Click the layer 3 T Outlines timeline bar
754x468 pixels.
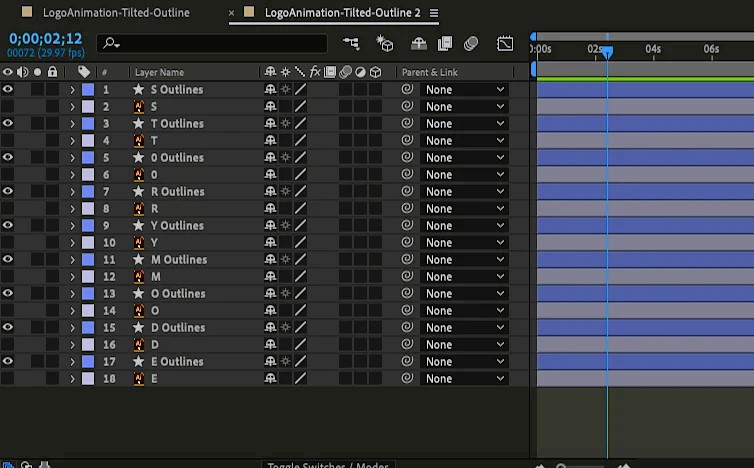tap(645, 123)
